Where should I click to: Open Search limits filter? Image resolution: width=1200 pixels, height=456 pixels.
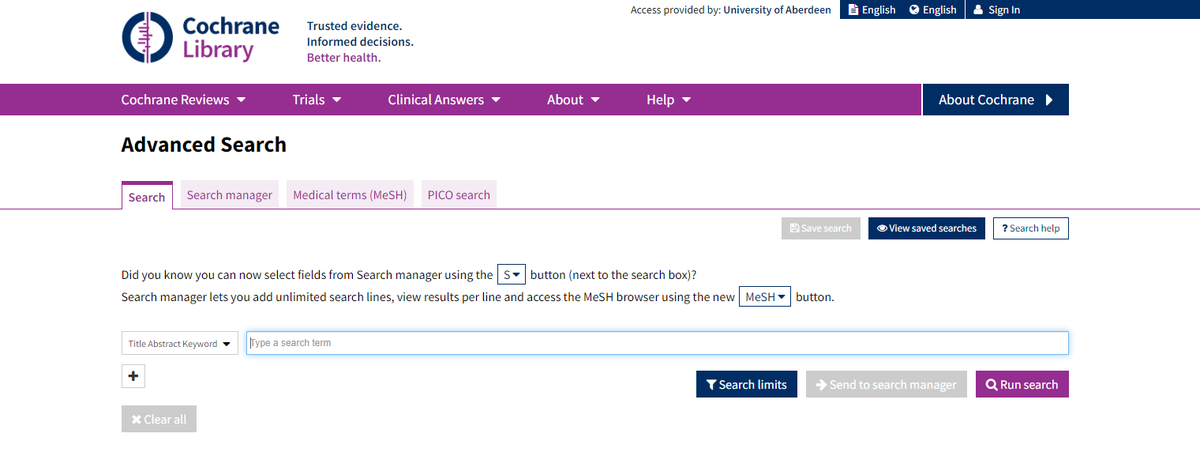tap(746, 384)
